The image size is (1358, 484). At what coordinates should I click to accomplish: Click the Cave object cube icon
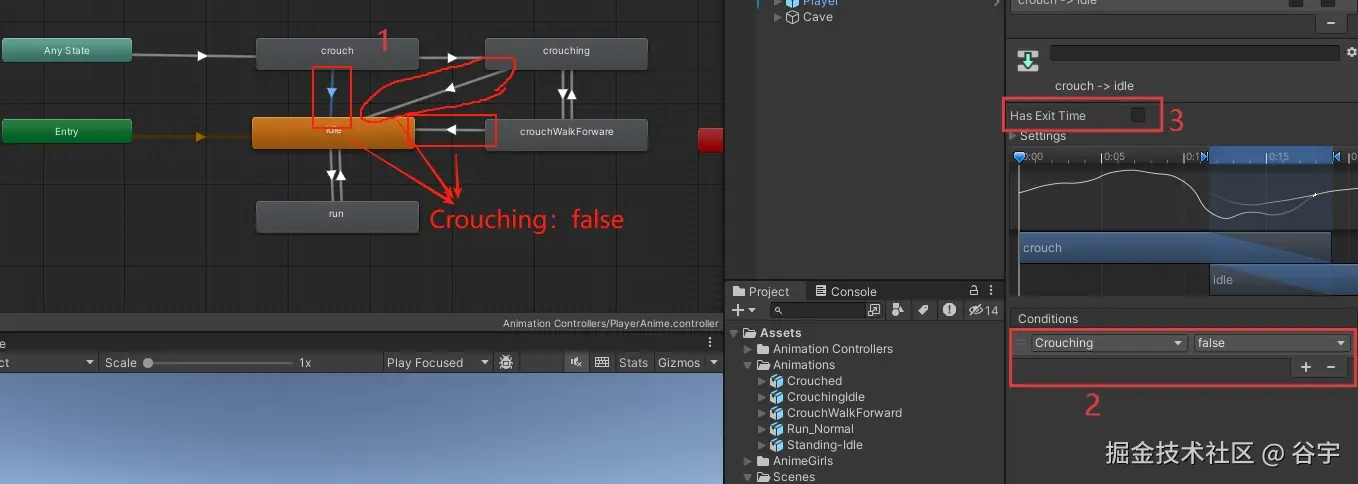pos(792,17)
